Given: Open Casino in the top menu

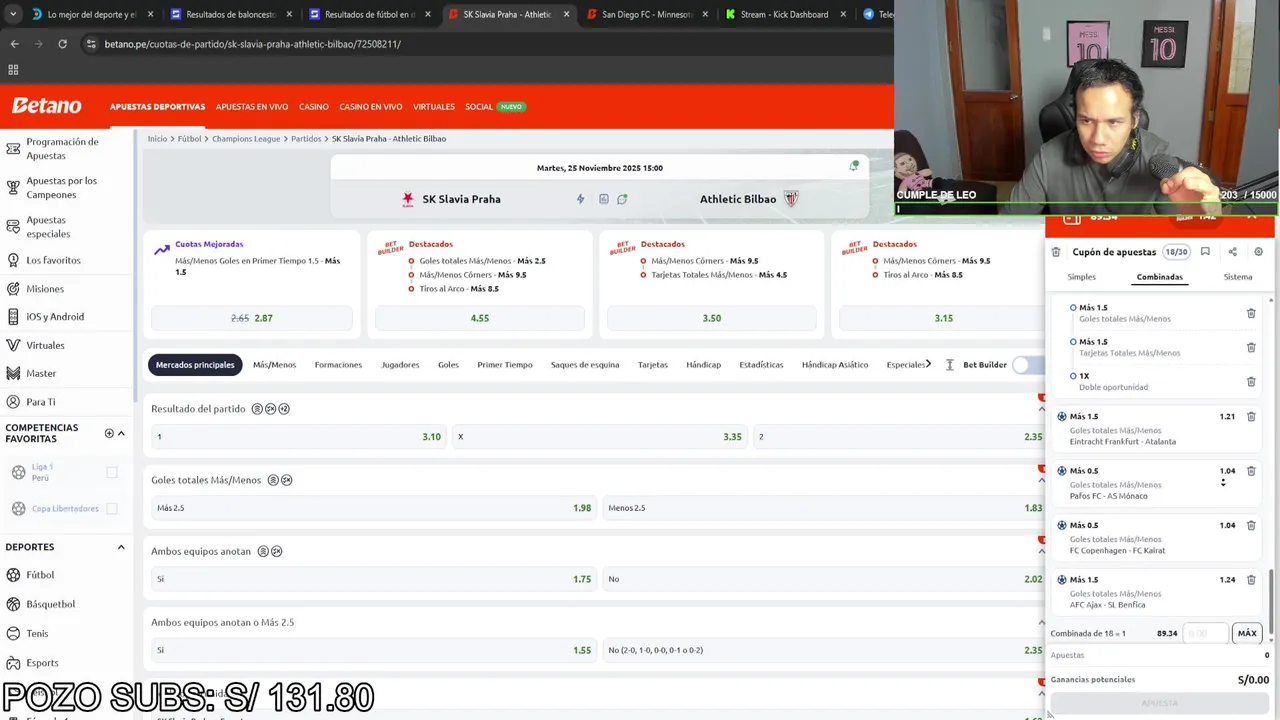Looking at the screenshot, I should coord(314,107).
